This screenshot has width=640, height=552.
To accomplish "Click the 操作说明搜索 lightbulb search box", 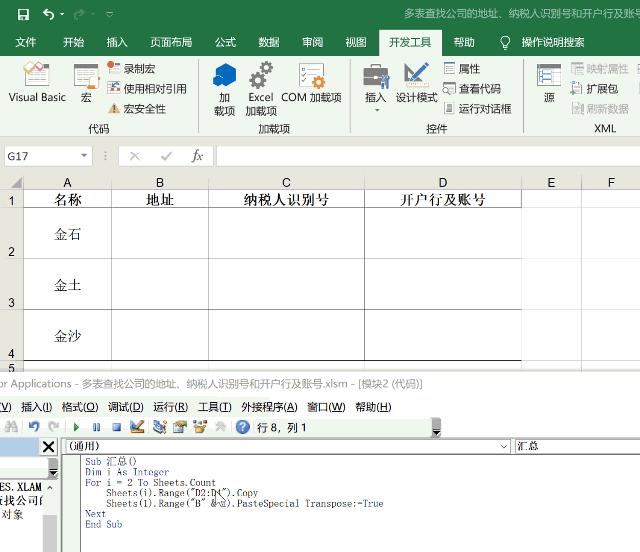I will (x=543, y=42).
